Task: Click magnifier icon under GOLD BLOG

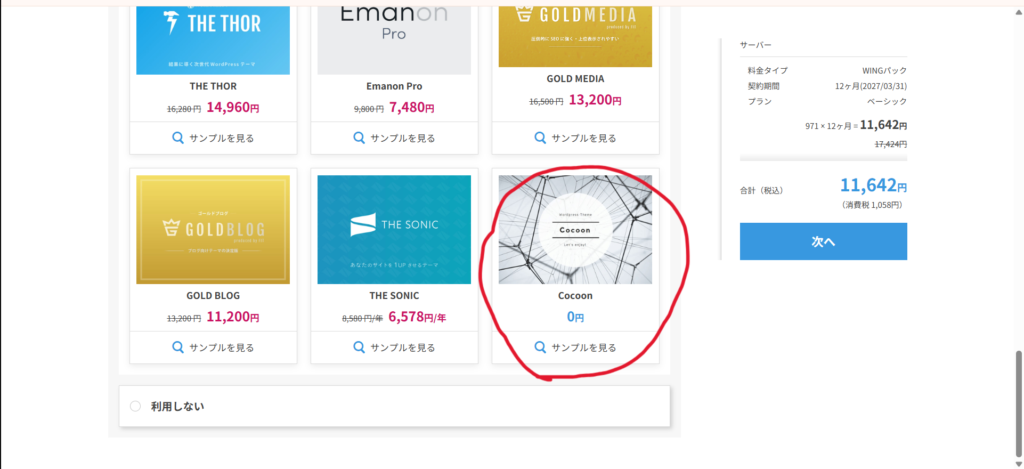Action: pos(178,347)
